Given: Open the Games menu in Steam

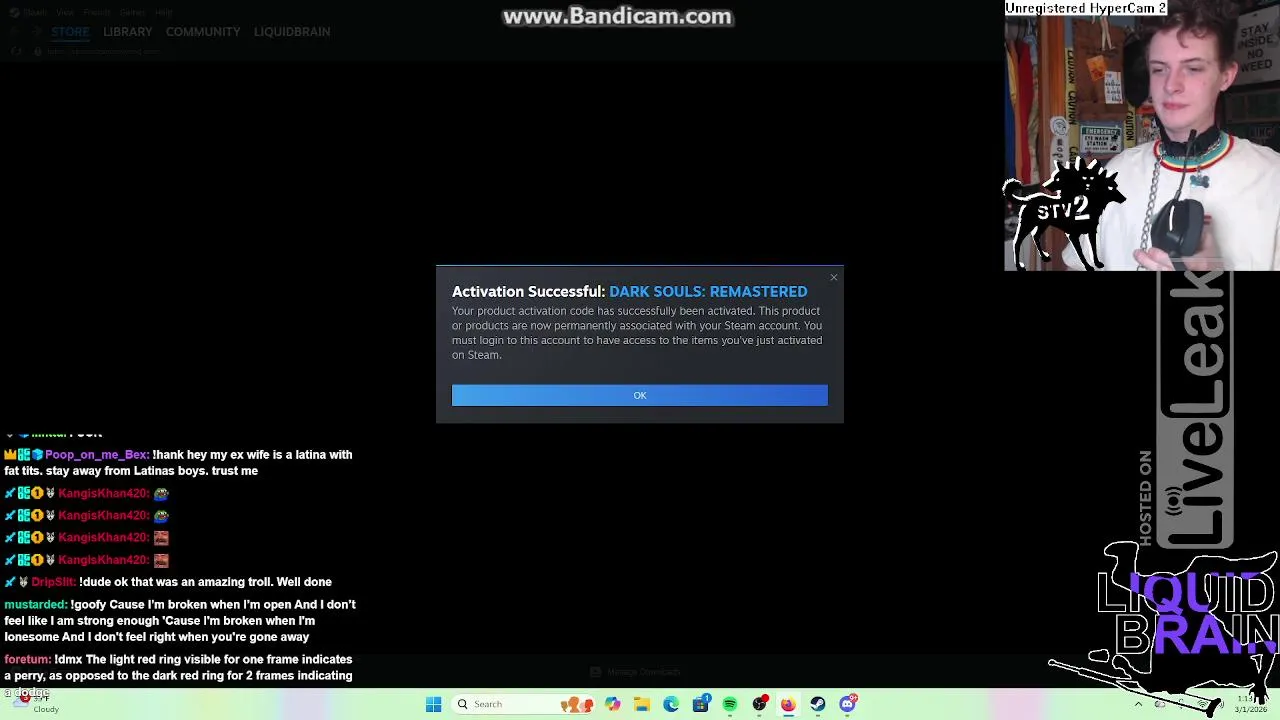Looking at the screenshot, I should (132, 12).
